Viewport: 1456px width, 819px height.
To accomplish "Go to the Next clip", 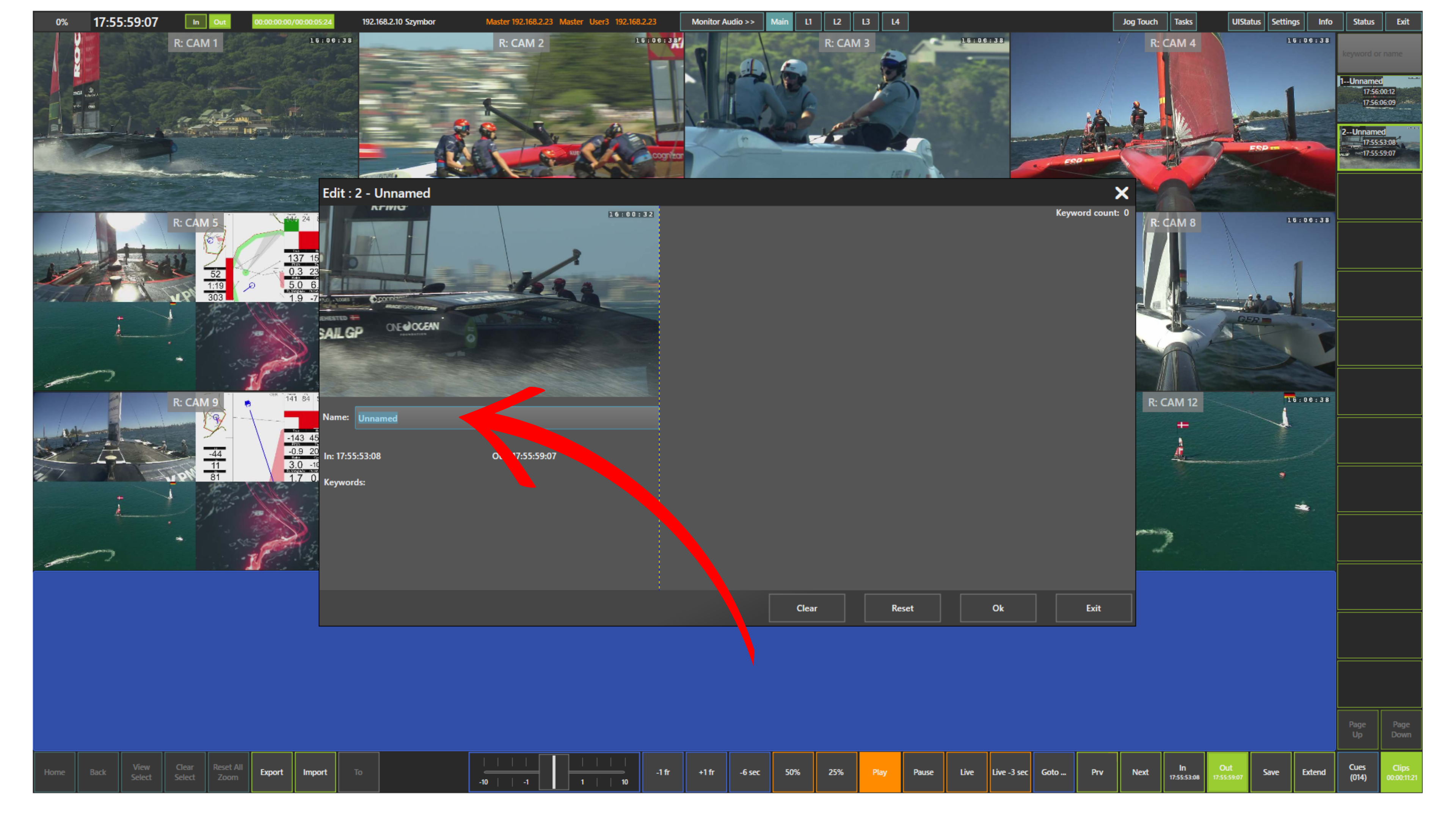I will pyautogui.click(x=1140, y=772).
